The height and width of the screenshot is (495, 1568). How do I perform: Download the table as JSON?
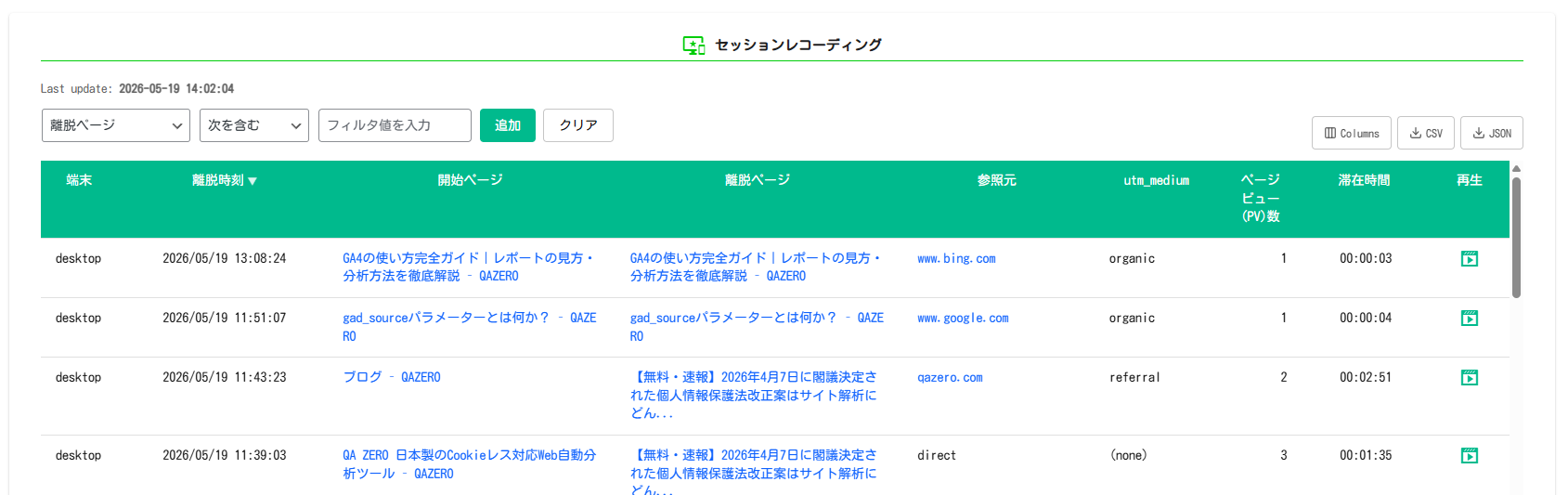[1492, 133]
